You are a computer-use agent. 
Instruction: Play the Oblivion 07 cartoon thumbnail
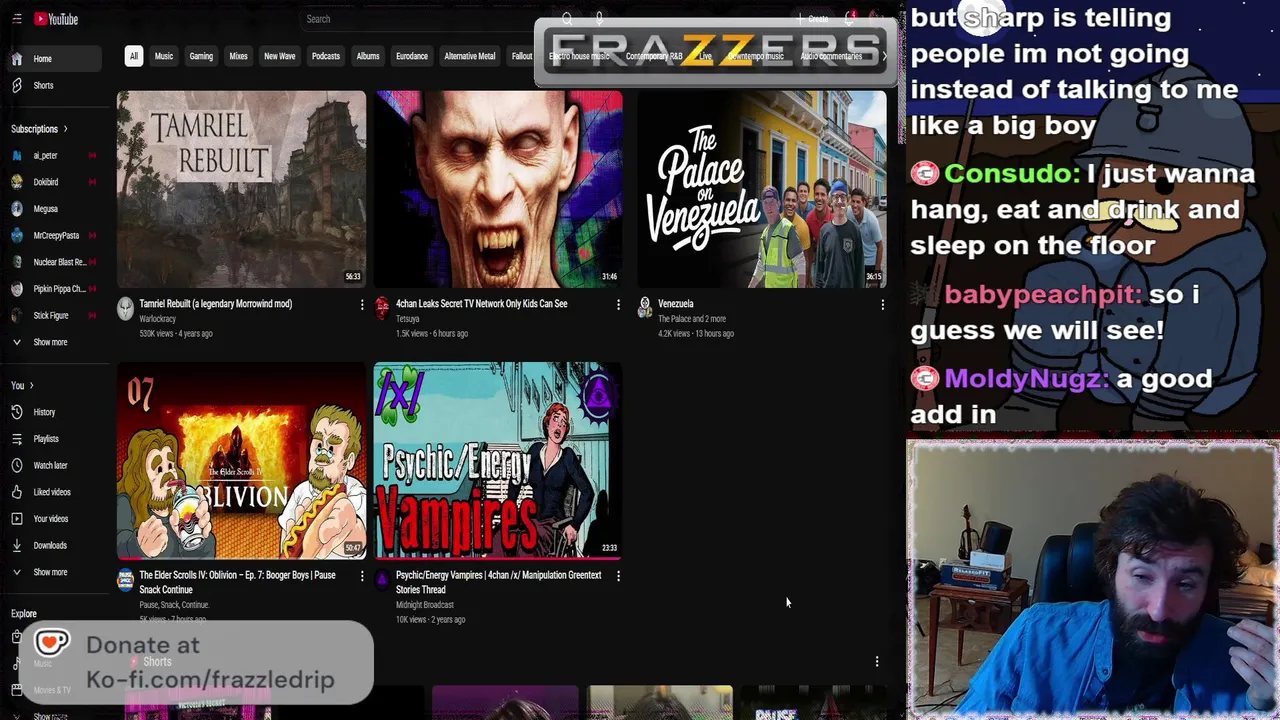click(x=241, y=461)
